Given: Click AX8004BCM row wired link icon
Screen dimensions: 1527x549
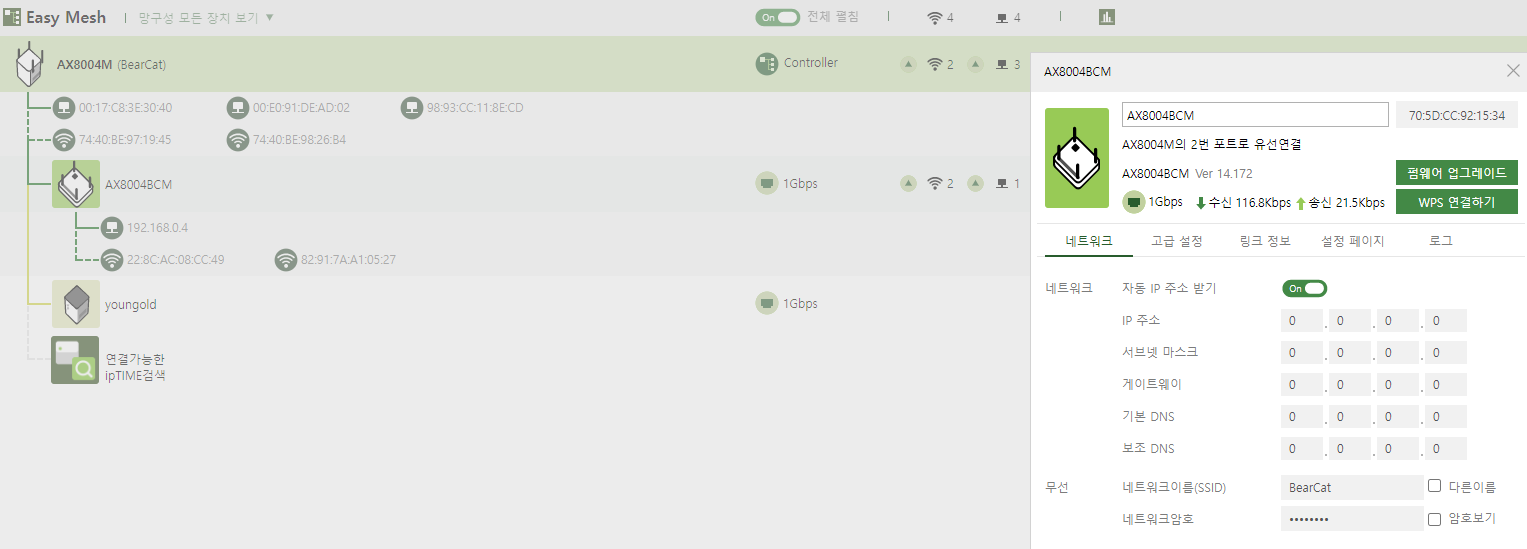Looking at the screenshot, I should tap(766, 184).
